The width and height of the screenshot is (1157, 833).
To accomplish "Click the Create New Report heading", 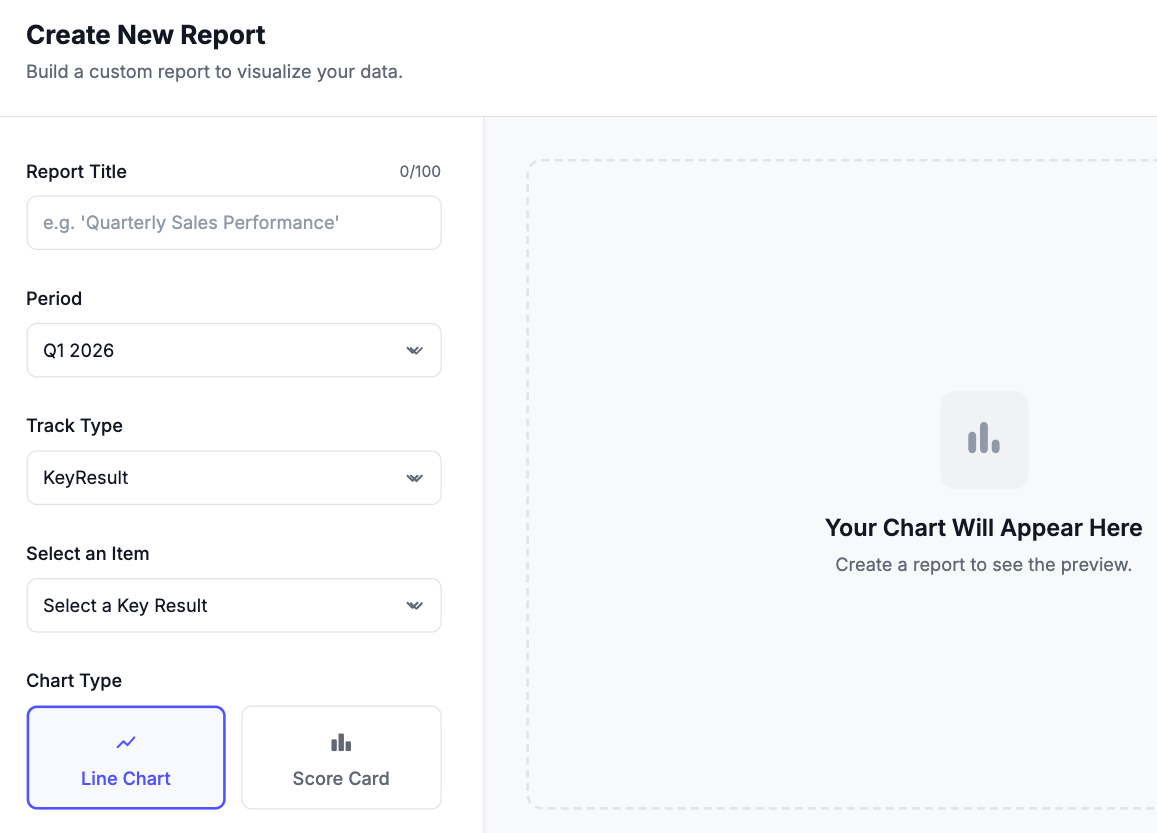I will coord(145,35).
